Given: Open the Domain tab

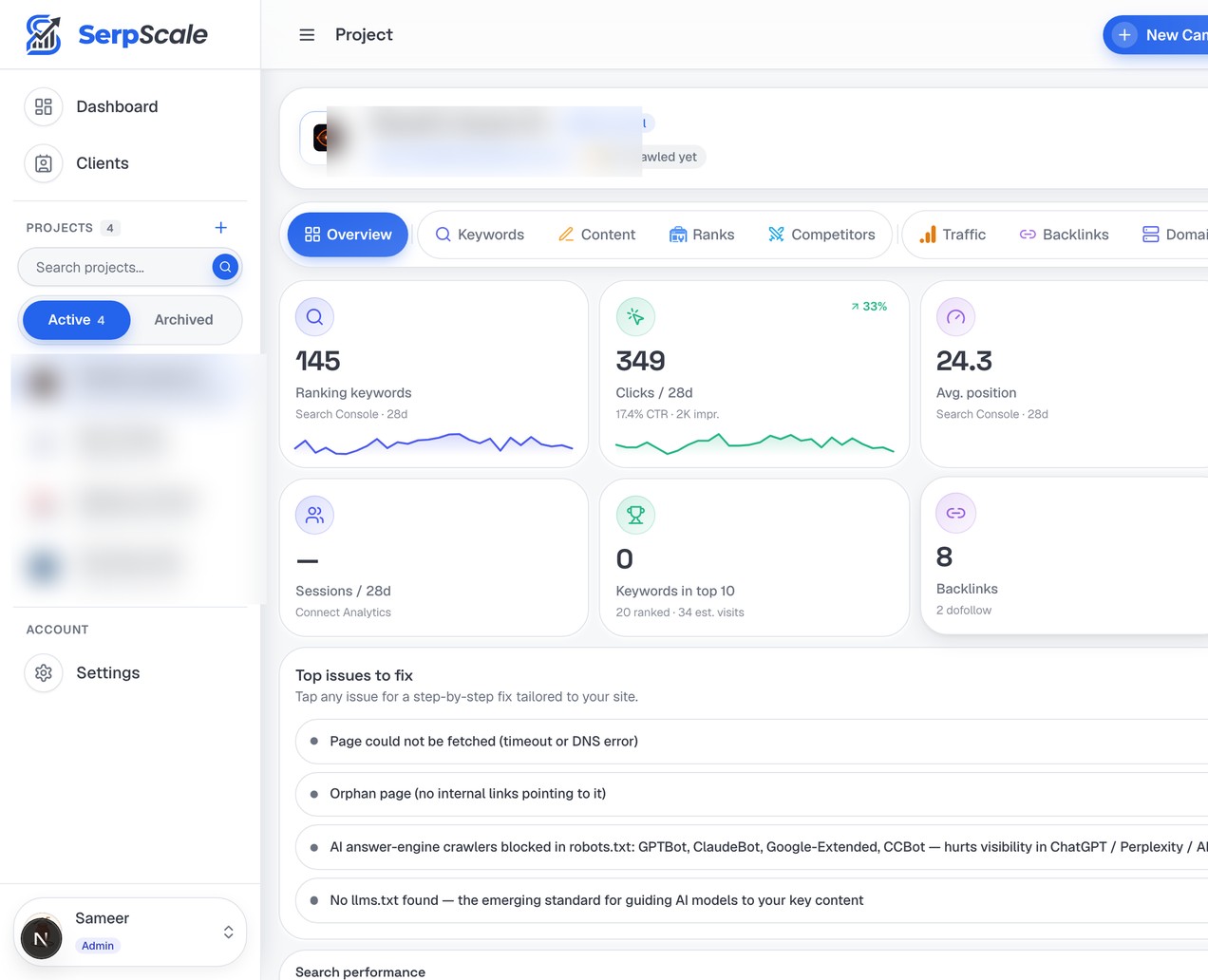Looking at the screenshot, I should click(1175, 235).
